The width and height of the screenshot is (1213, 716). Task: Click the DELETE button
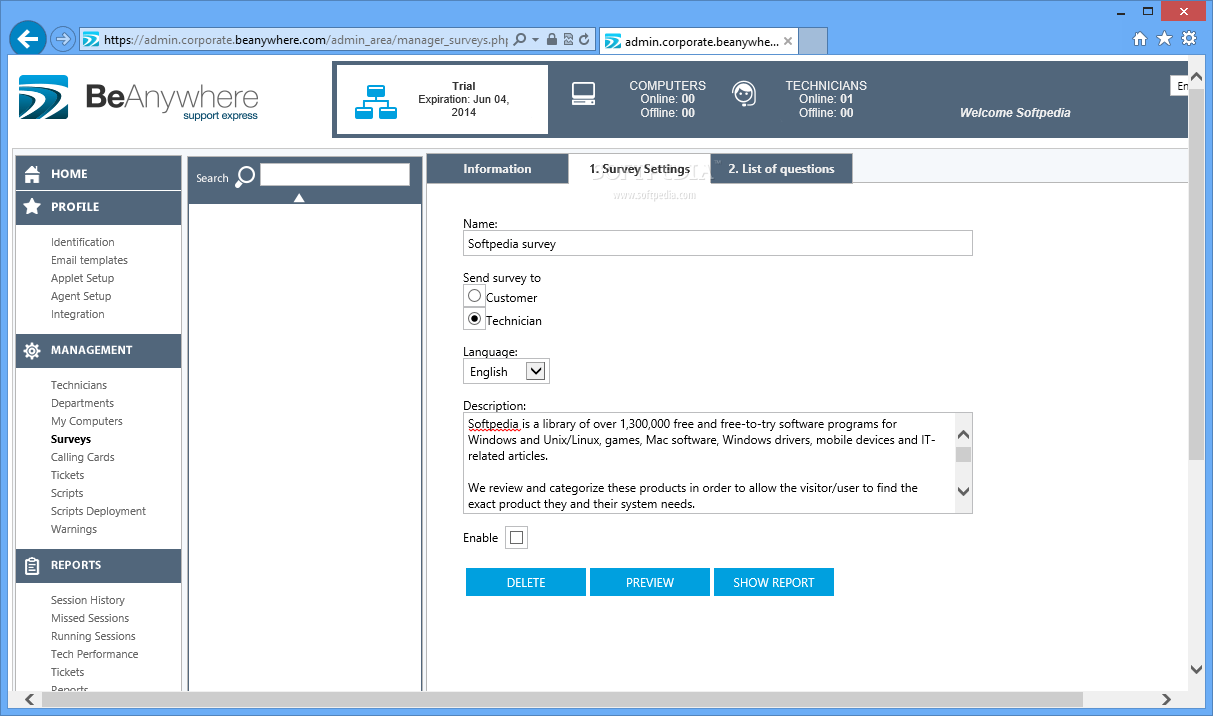pos(526,582)
